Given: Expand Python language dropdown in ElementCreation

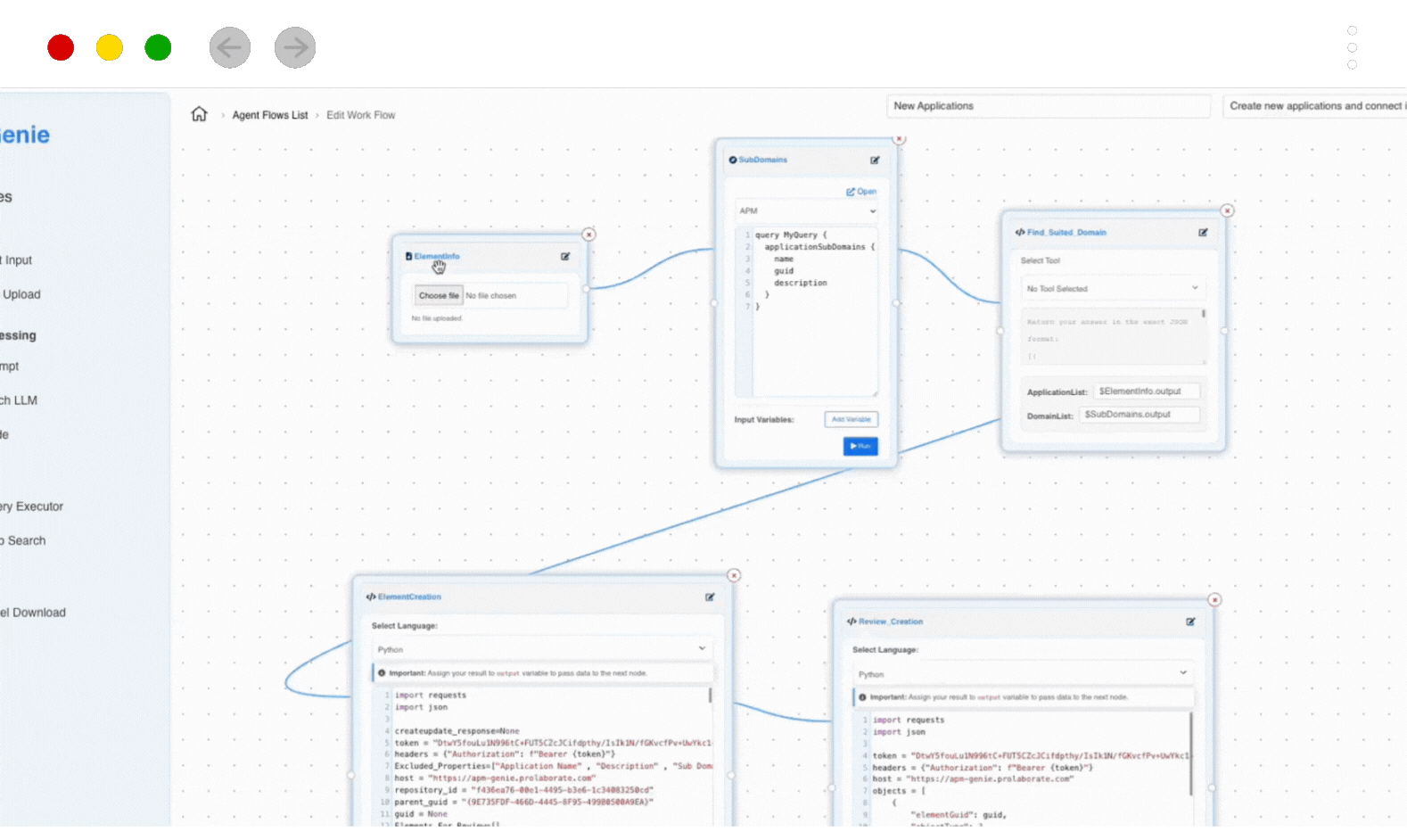Looking at the screenshot, I should (541, 649).
